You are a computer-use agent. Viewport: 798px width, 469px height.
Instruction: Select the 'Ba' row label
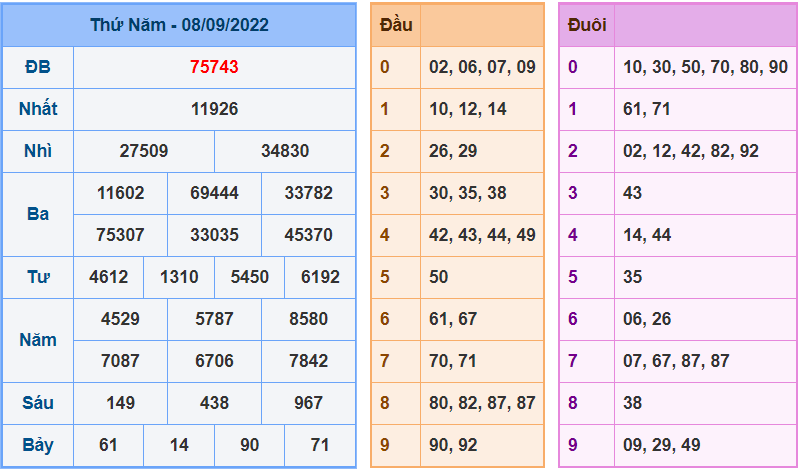click(38, 214)
